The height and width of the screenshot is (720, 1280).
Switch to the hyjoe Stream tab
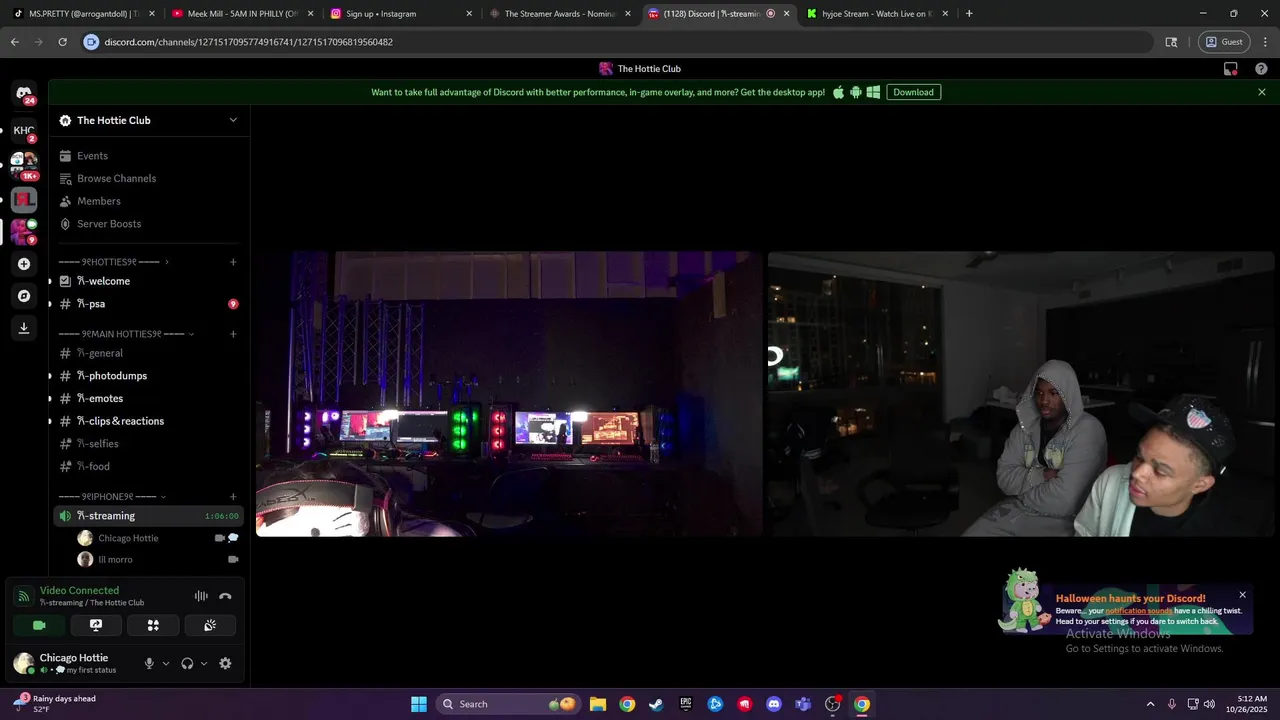[877, 14]
